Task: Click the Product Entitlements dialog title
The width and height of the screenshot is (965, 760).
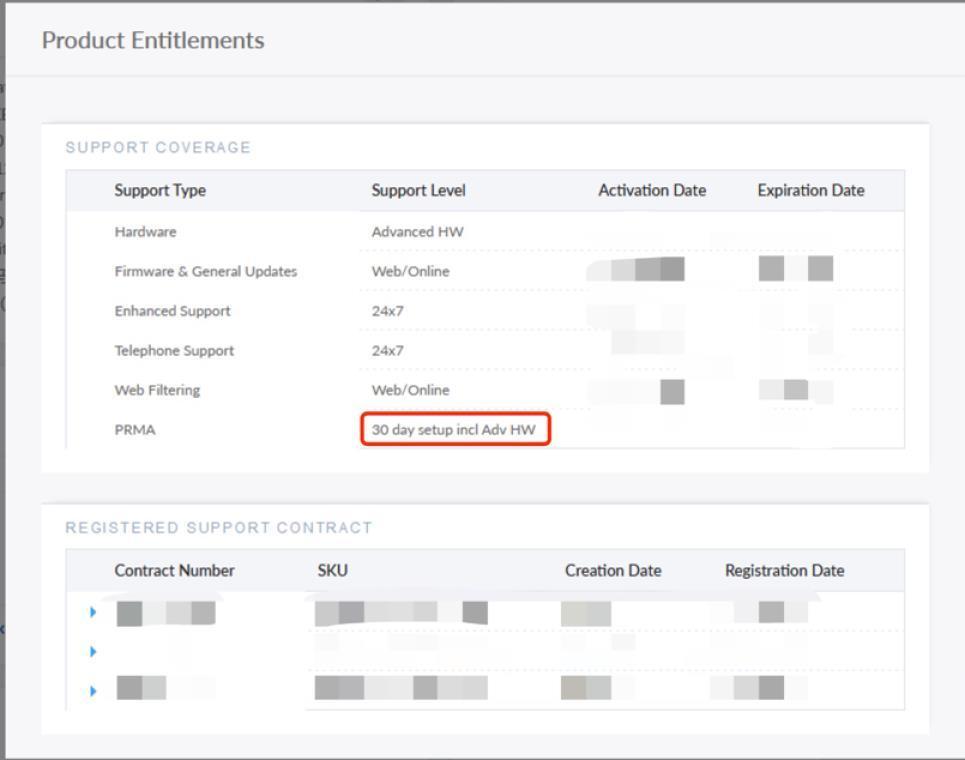Action: coord(153,41)
